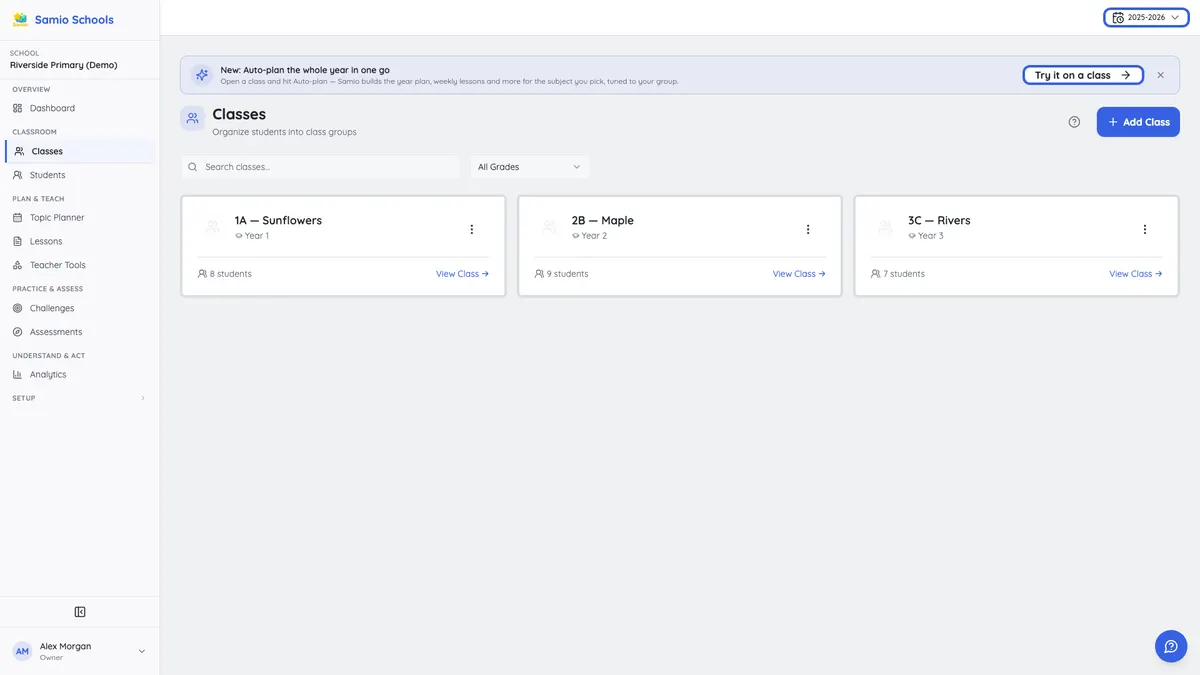Go to Challenges in the sidebar

(x=79, y=308)
